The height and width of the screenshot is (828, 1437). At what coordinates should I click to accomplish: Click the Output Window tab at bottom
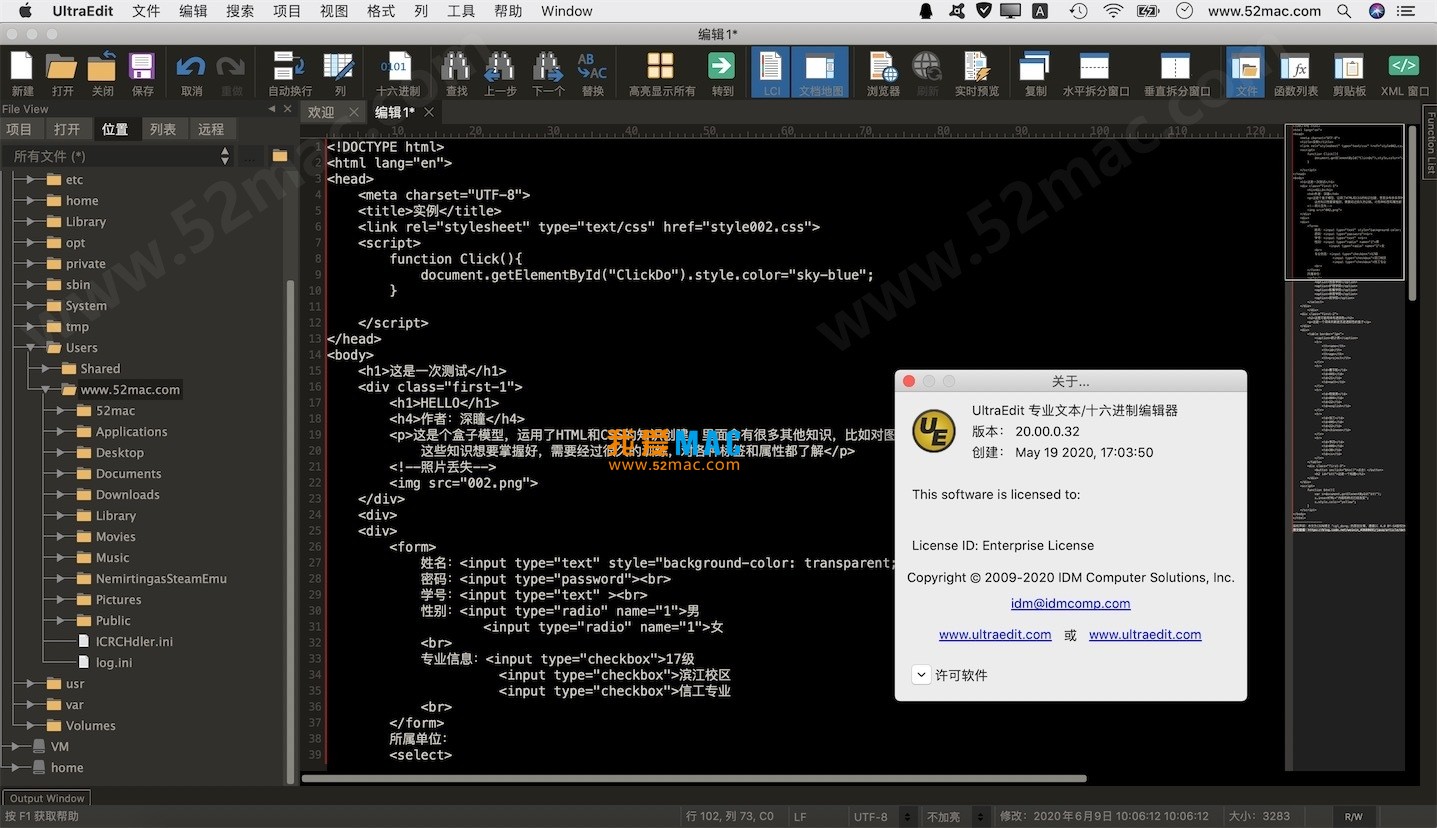pyautogui.click(x=47, y=798)
